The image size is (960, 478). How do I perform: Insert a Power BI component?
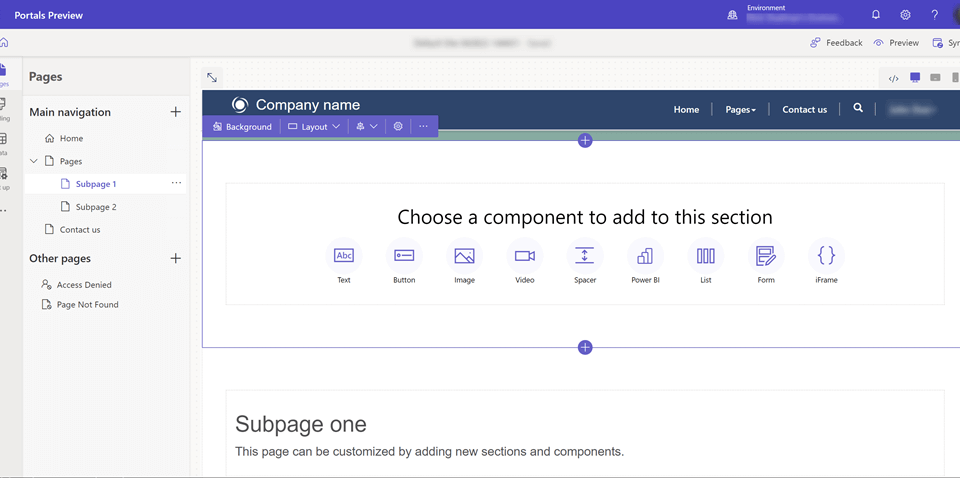click(x=645, y=256)
